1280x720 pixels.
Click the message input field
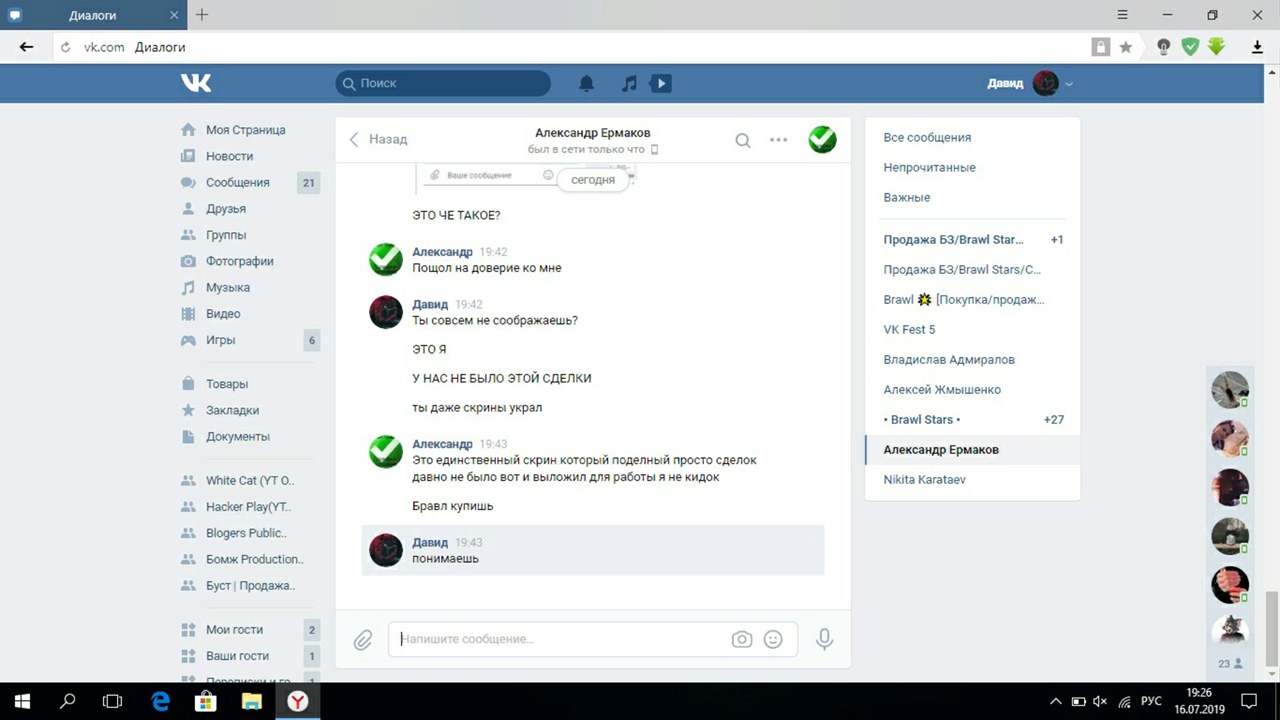tap(560, 639)
